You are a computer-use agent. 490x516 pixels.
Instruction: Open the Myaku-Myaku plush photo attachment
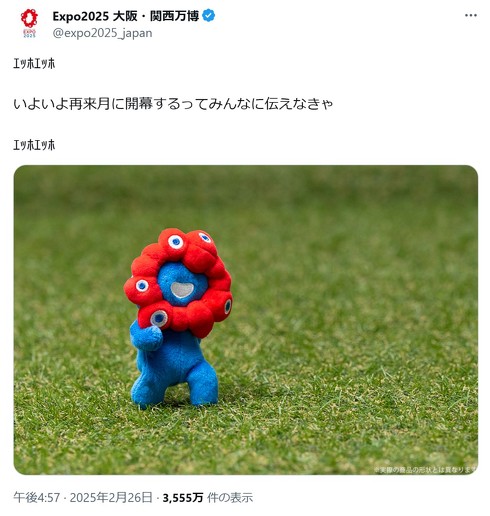pos(246,320)
